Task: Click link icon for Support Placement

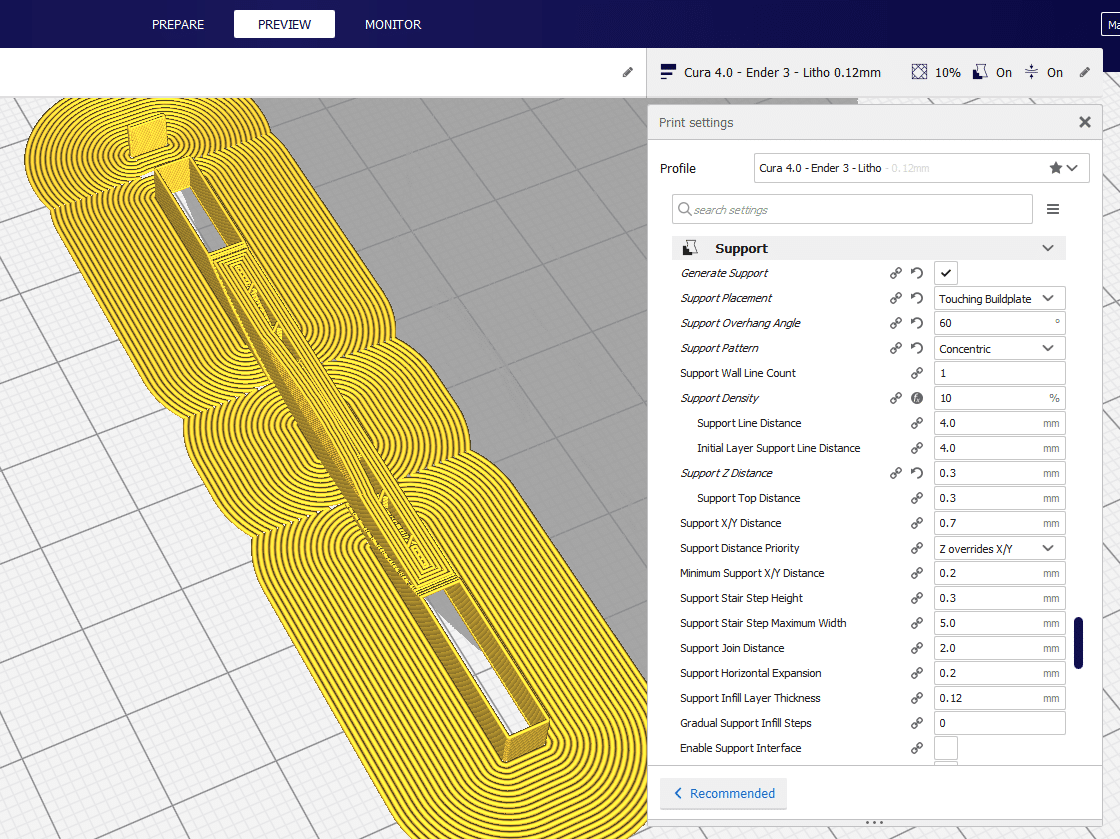Action: pos(896,298)
